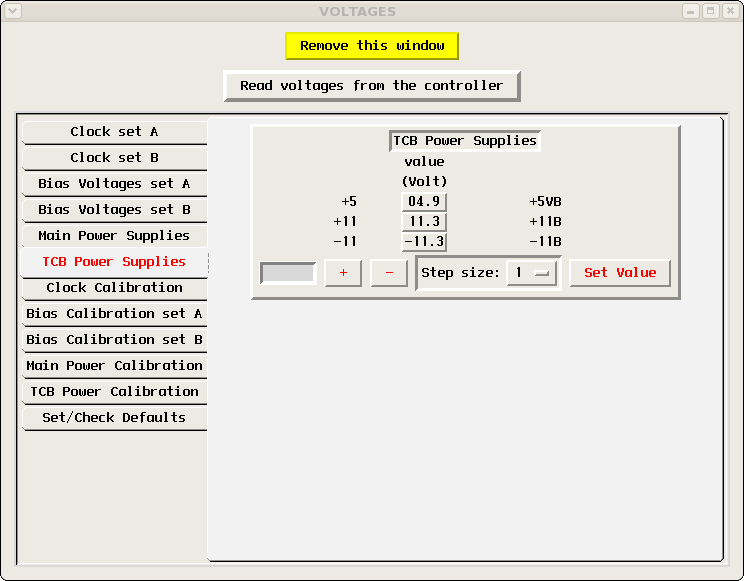Select Bias Voltages set B tab
The image size is (744, 581).
click(x=114, y=210)
